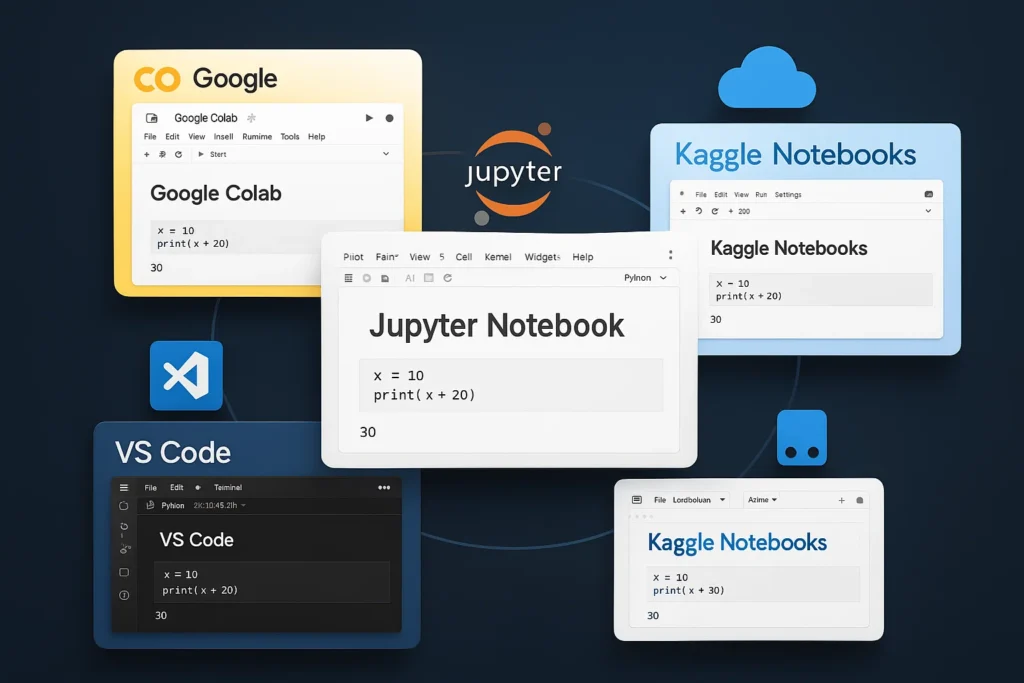Click the Pyhion kernel label in VS Code
Image resolution: width=1024 pixels, height=683 pixels.
pos(173,505)
